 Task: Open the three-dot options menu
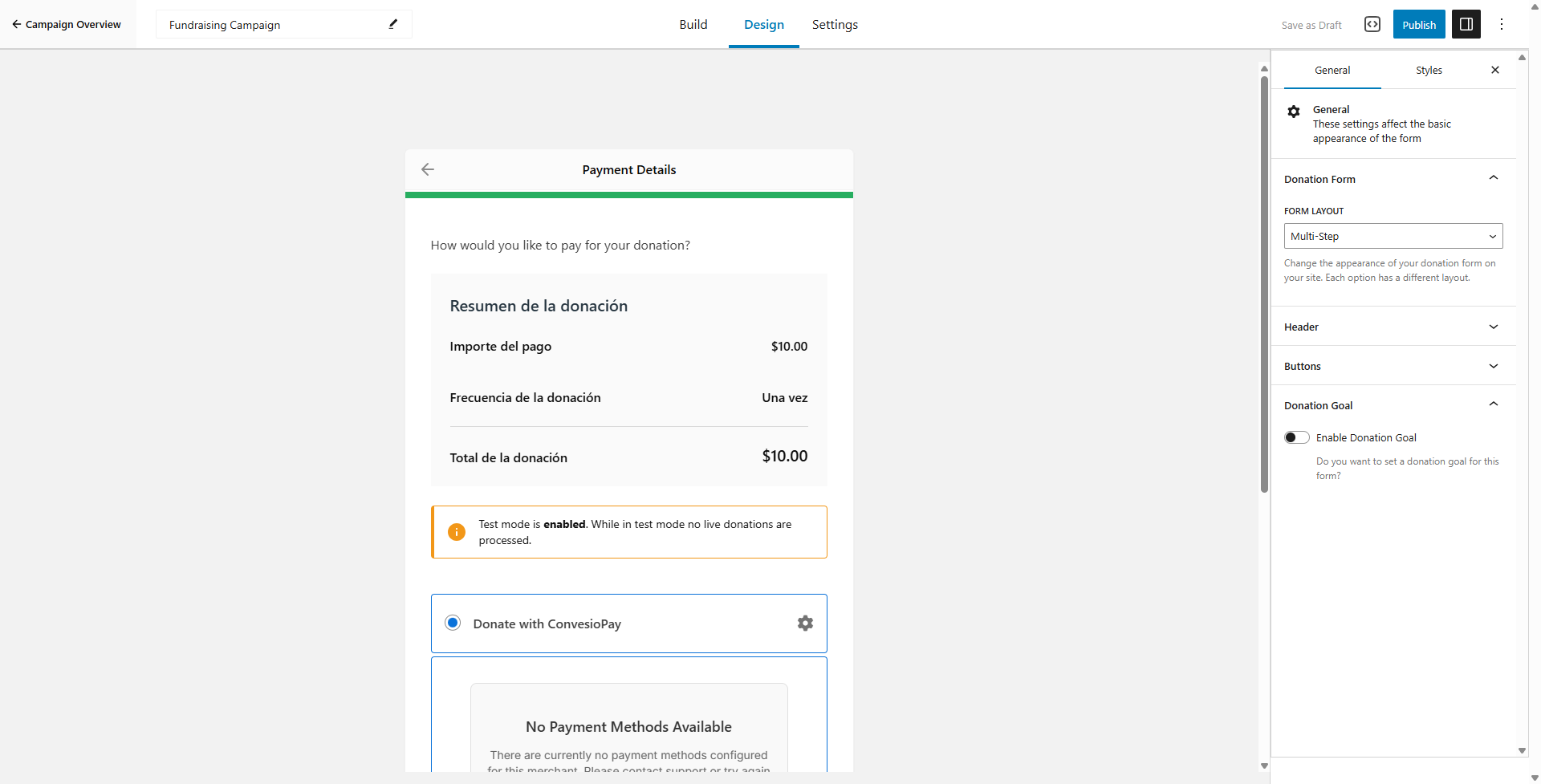pyautogui.click(x=1502, y=24)
